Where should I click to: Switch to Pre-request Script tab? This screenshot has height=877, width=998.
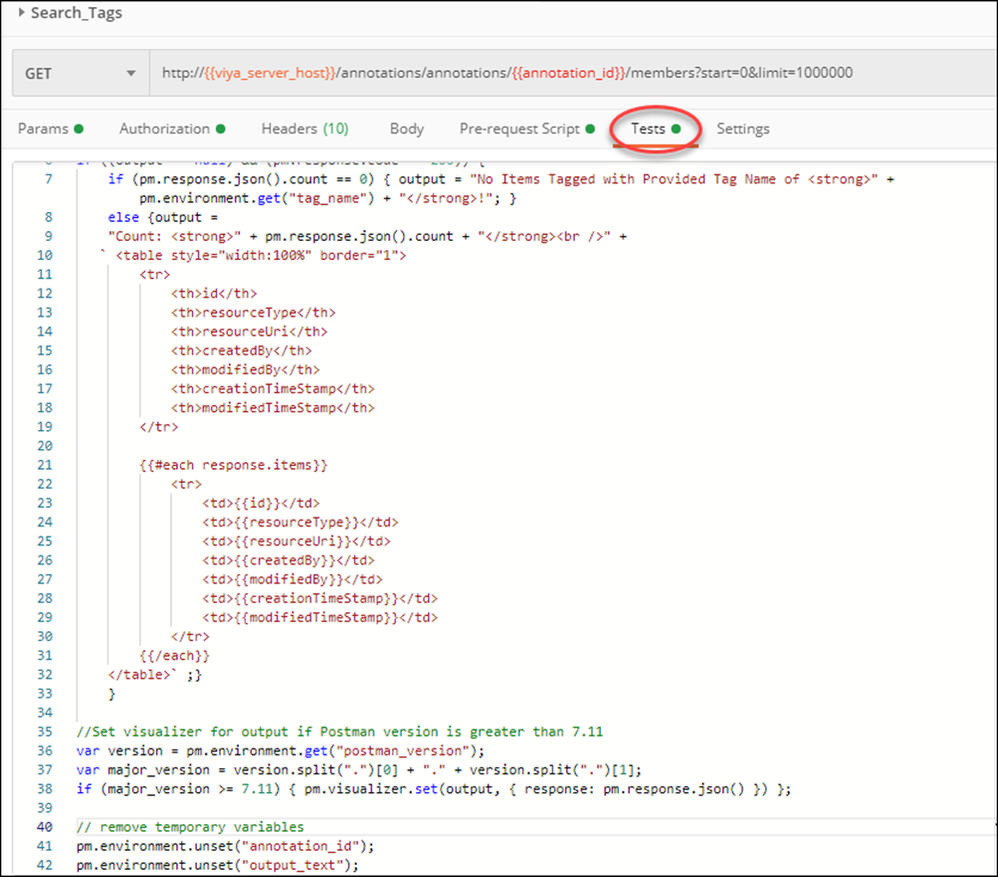point(527,129)
